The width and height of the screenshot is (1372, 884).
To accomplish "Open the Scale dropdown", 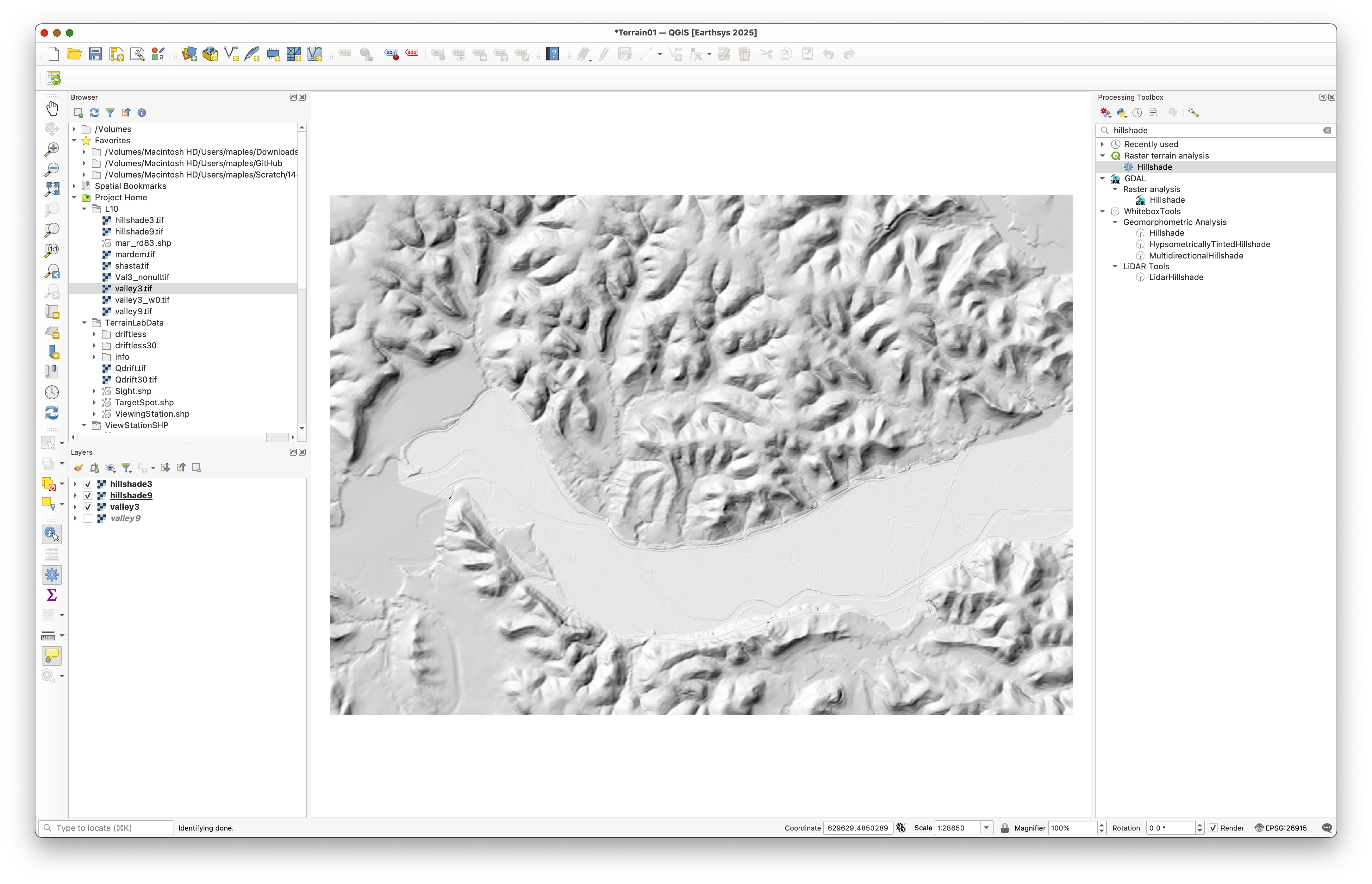I will click(986, 828).
